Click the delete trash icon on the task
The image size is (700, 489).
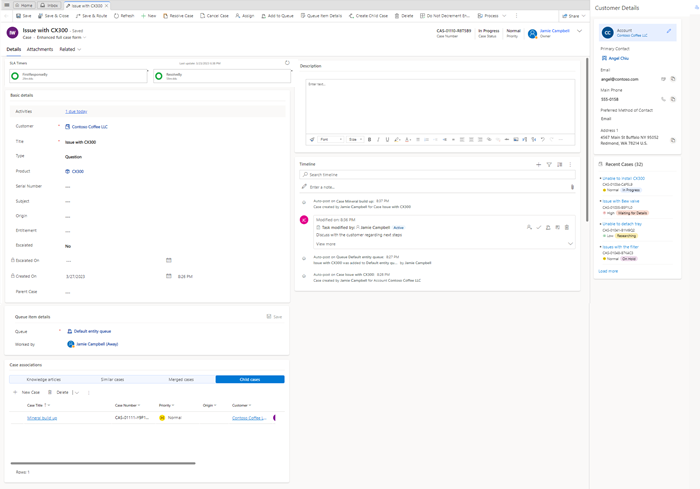[567, 227]
